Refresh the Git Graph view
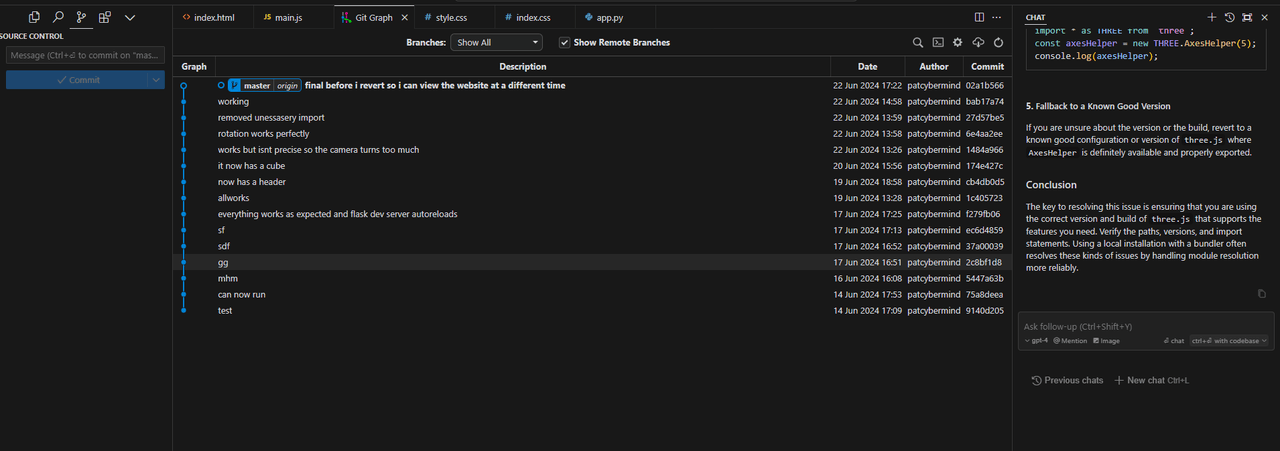 [998, 43]
